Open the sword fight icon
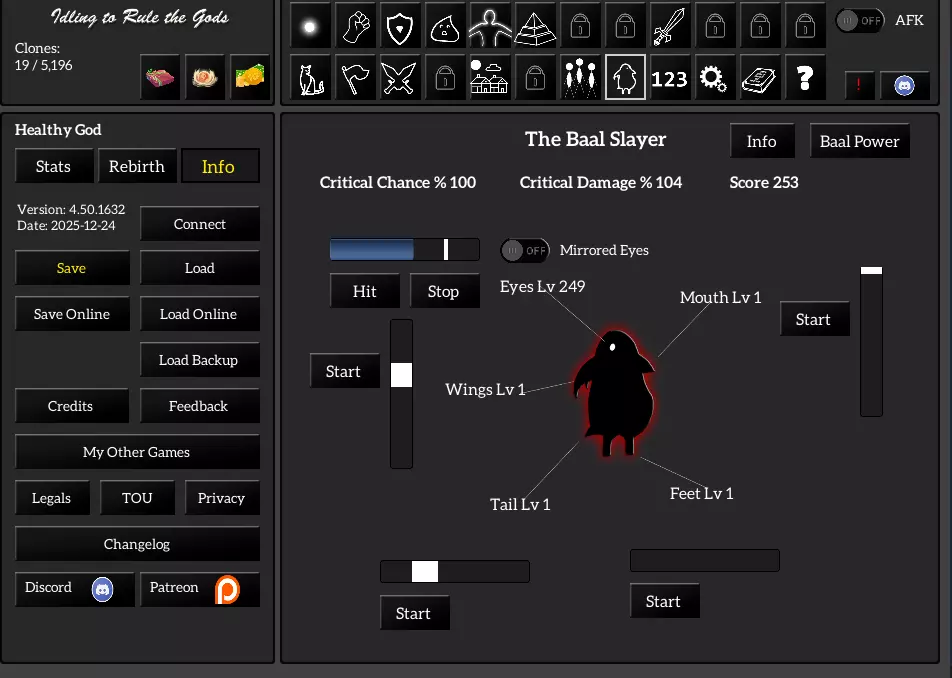The image size is (952, 678). pos(670,26)
